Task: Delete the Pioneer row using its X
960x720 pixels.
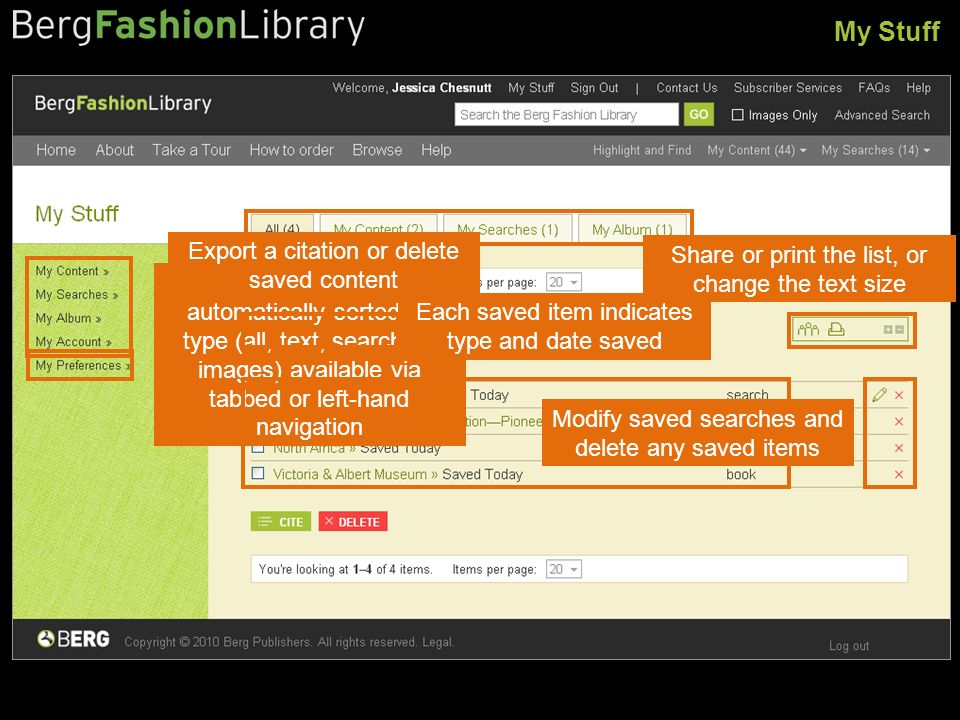Action: (899, 421)
